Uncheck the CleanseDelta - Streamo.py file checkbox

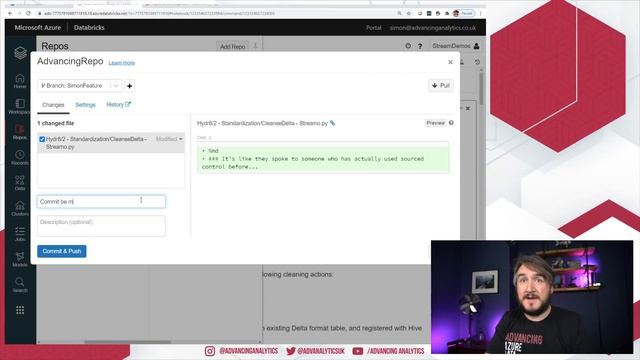coord(42,139)
